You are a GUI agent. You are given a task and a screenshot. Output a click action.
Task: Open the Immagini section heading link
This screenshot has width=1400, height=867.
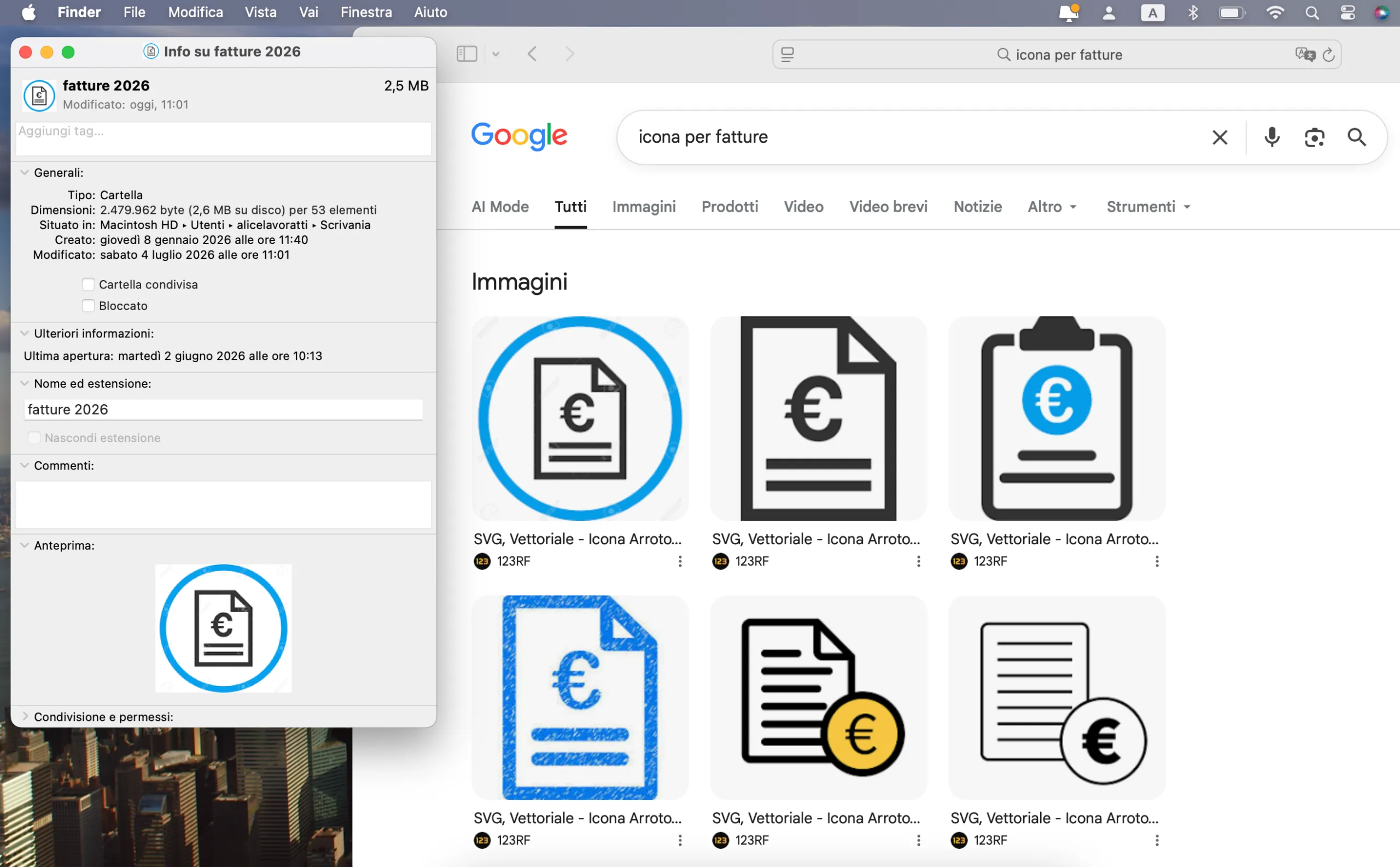click(x=520, y=282)
